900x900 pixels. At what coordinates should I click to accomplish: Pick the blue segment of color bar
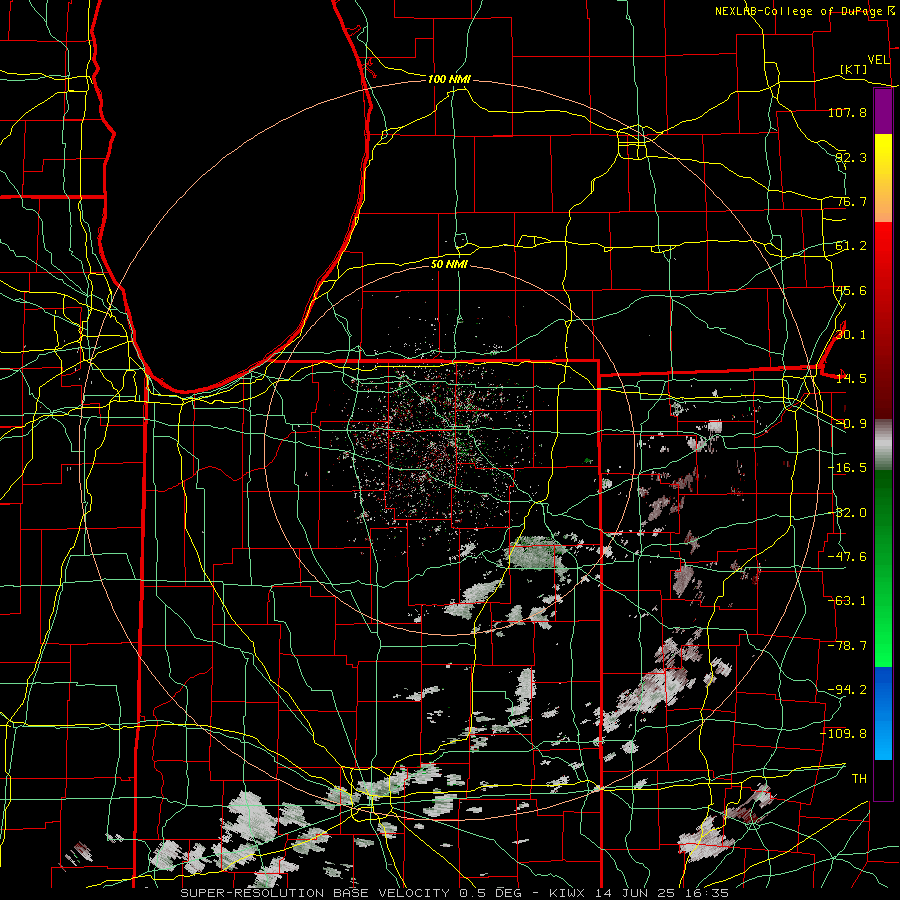pyautogui.click(x=883, y=713)
